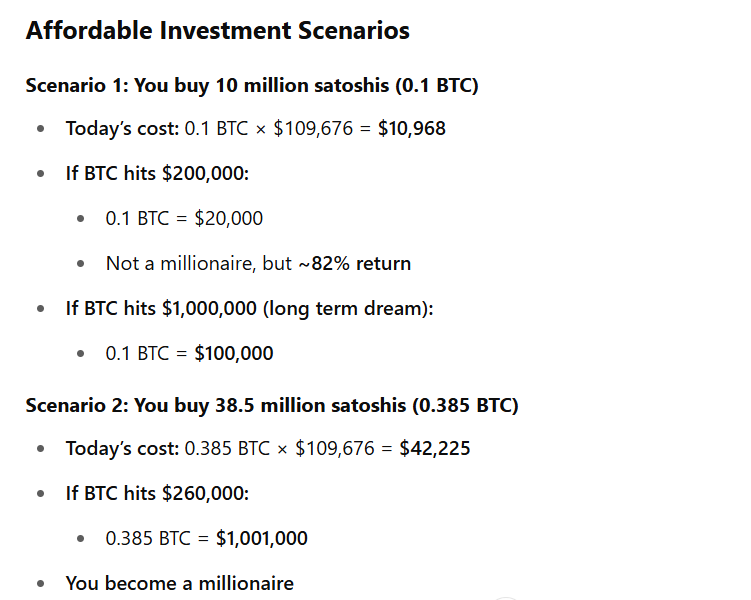Click the line If BTC hits $200,000

[x=156, y=173]
